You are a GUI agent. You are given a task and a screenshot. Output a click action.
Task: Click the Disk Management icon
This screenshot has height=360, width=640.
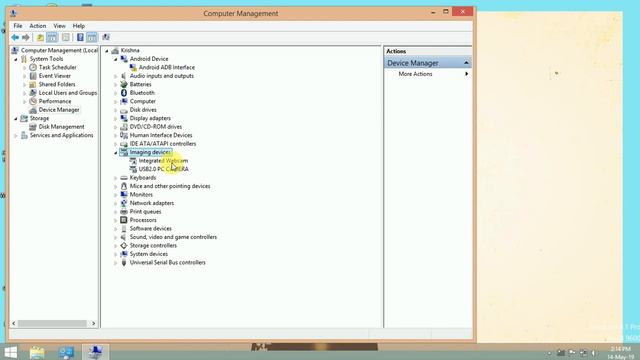click(x=33, y=127)
